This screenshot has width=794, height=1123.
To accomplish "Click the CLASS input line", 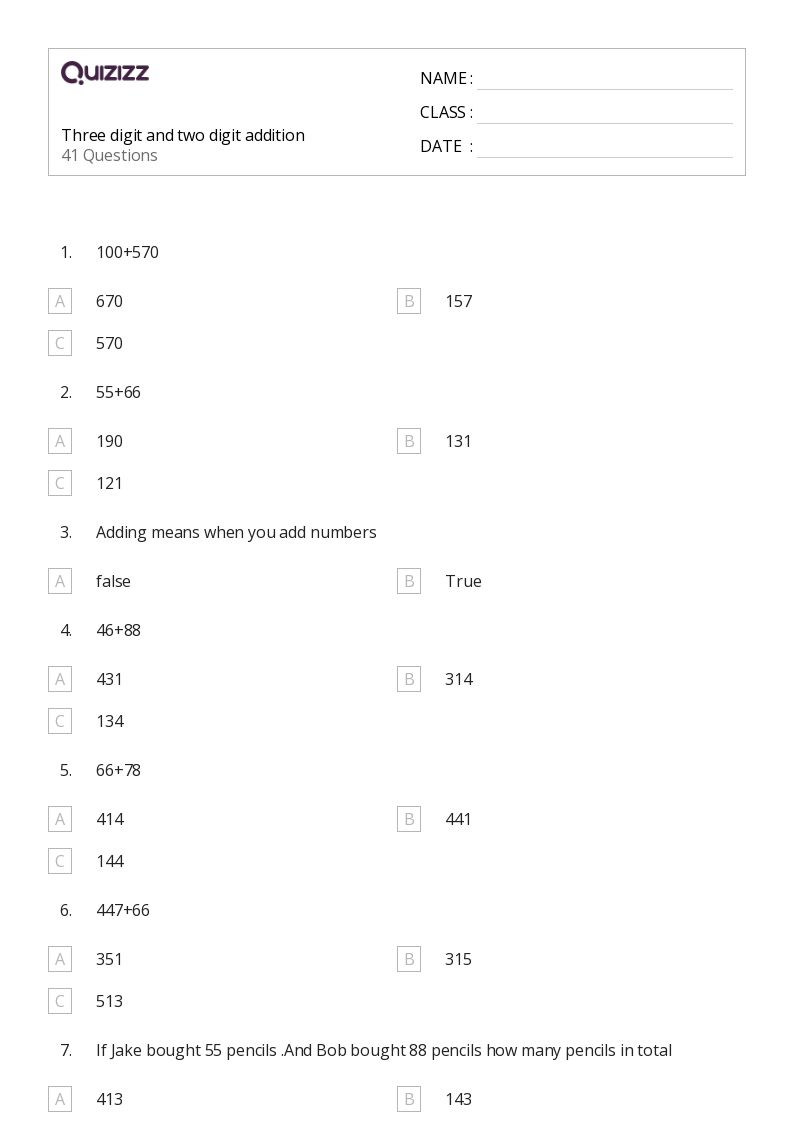I will click(605, 114).
